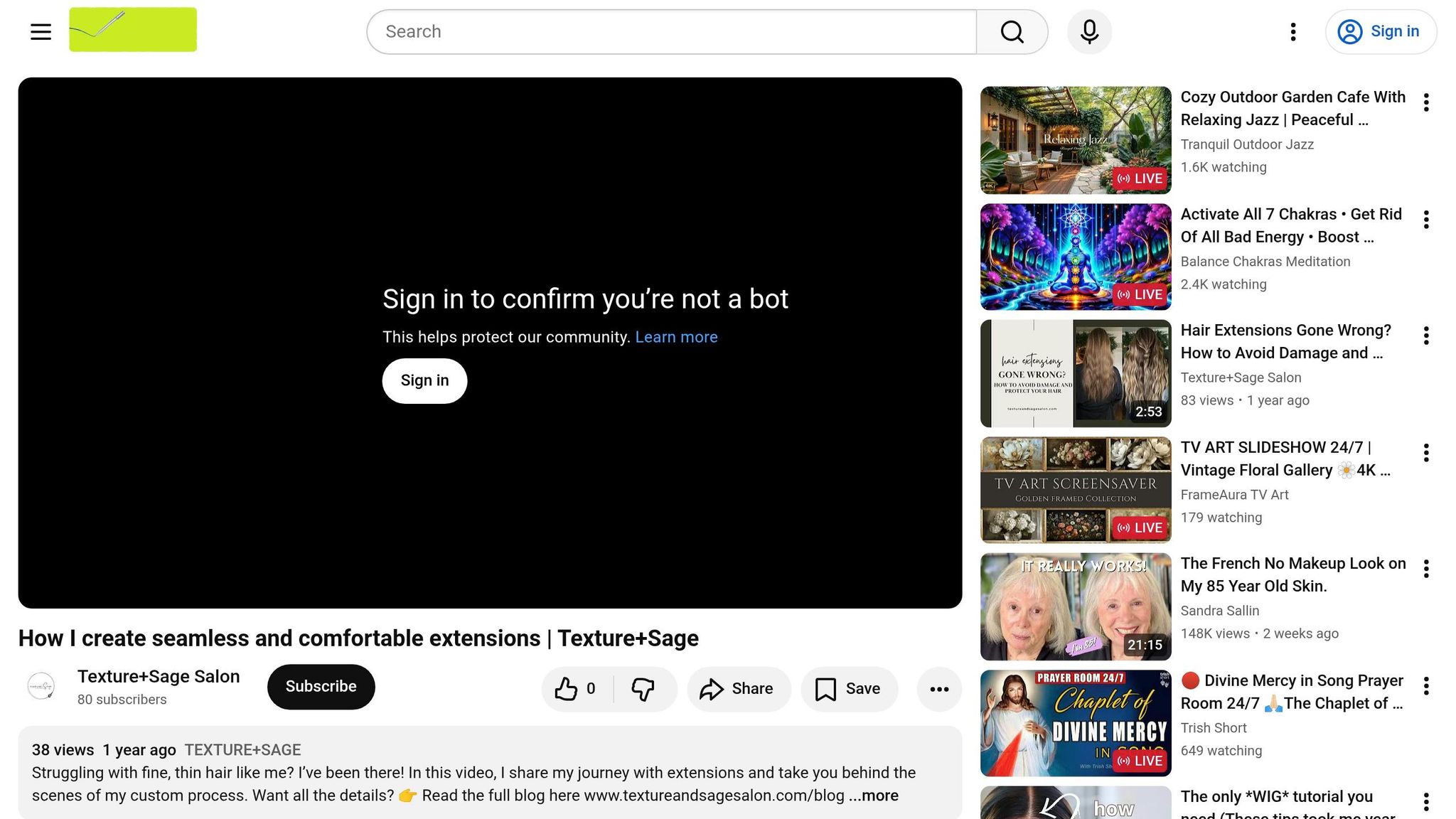Visit Balance Chakras Meditation channel
Image resolution: width=1456 pixels, height=819 pixels.
point(1265,262)
